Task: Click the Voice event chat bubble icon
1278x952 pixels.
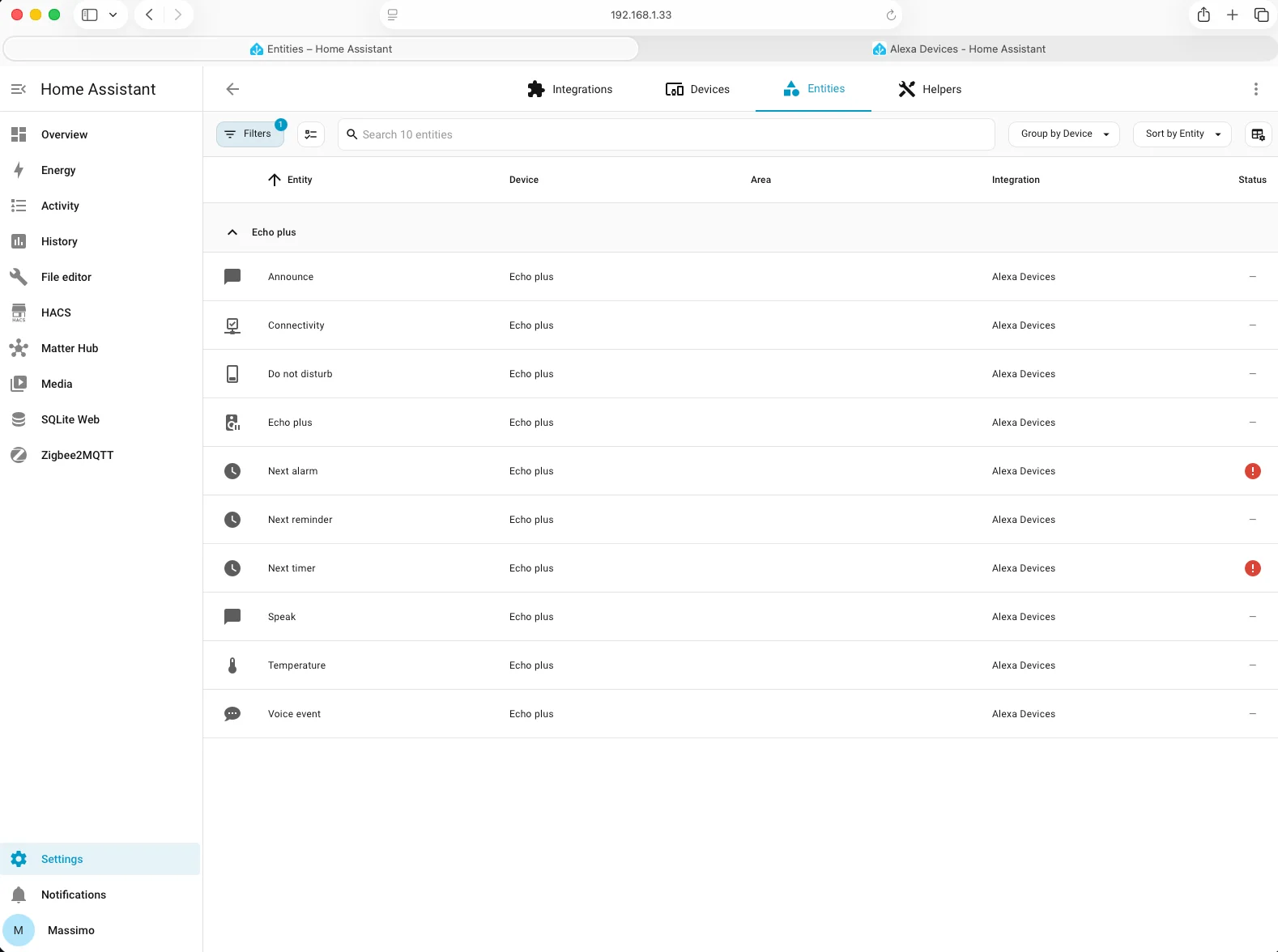Action: point(232,714)
